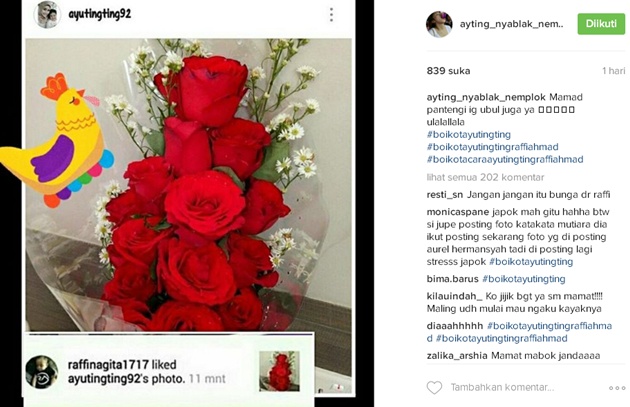The image size is (630, 407).
Task: Open raffinagita1717 avatar in notification
Action: tap(42, 372)
